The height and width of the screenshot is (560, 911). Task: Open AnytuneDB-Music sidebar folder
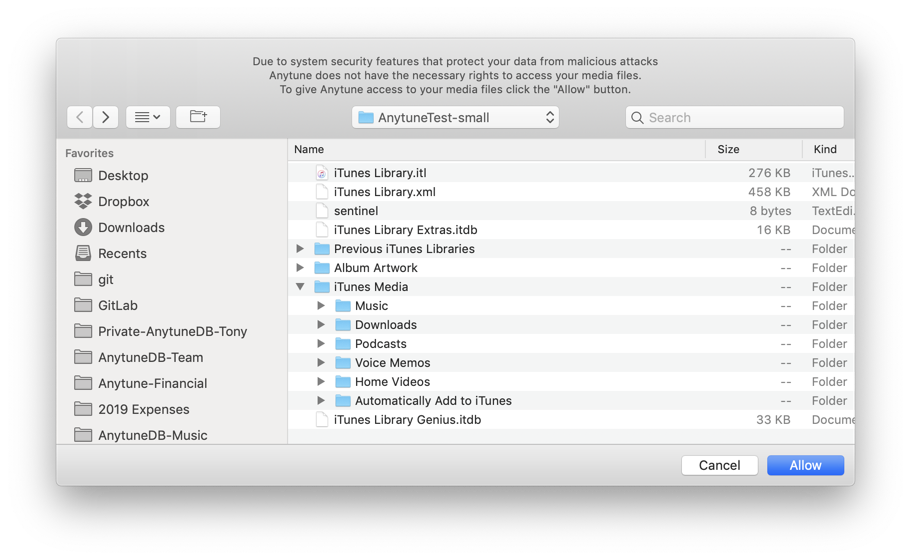point(153,435)
